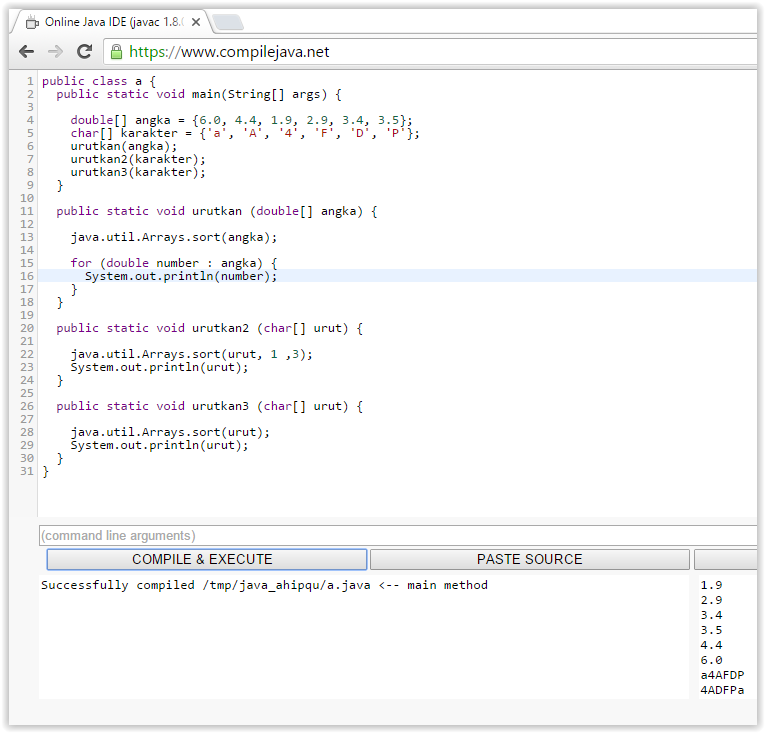Image resolution: width=765 pixels, height=733 pixels.
Task: Click the COMPILE & EXECUTE button
Action: 207,559
